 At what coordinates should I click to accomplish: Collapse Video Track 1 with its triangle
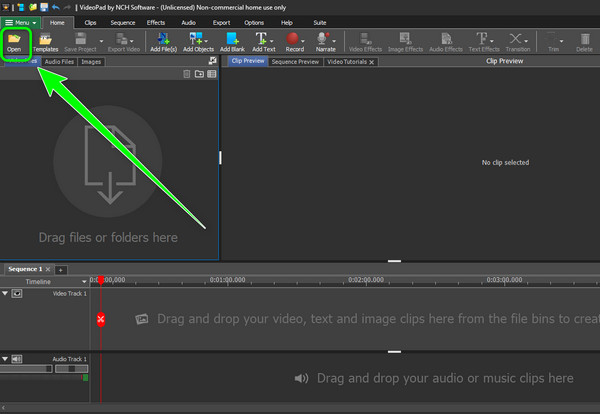coord(5,293)
